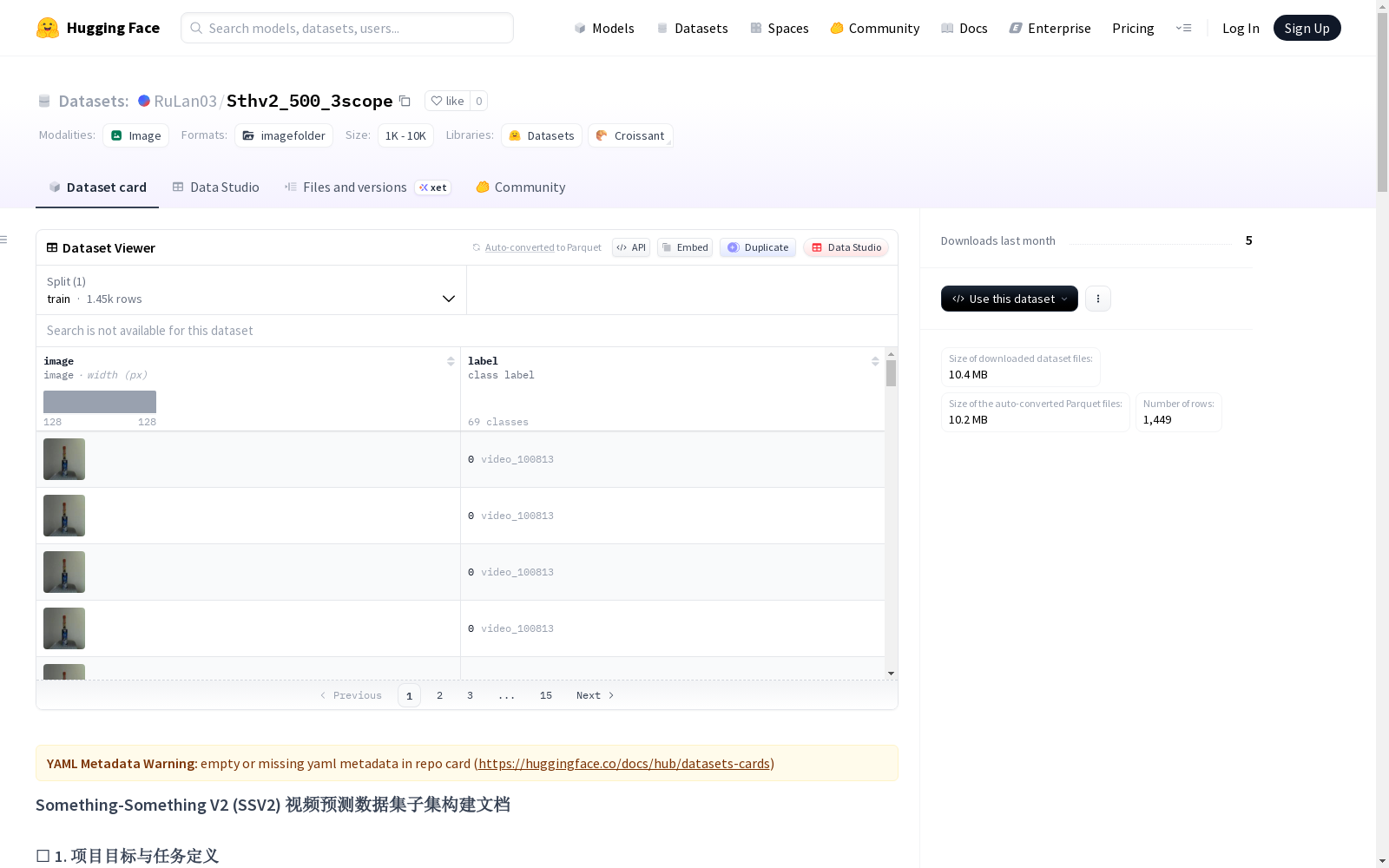
Task: Click the dataset viewer vertical scrollbar thumb
Action: click(x=891, y=373)
